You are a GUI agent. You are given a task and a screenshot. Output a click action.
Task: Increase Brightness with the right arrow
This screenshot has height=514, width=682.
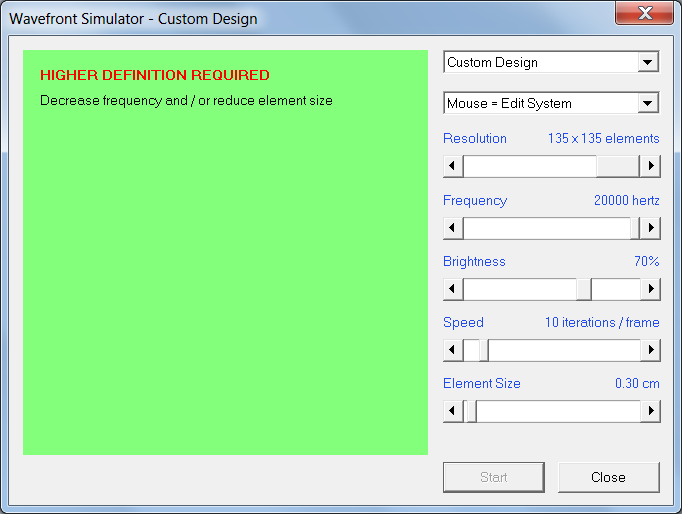[650, 289]
